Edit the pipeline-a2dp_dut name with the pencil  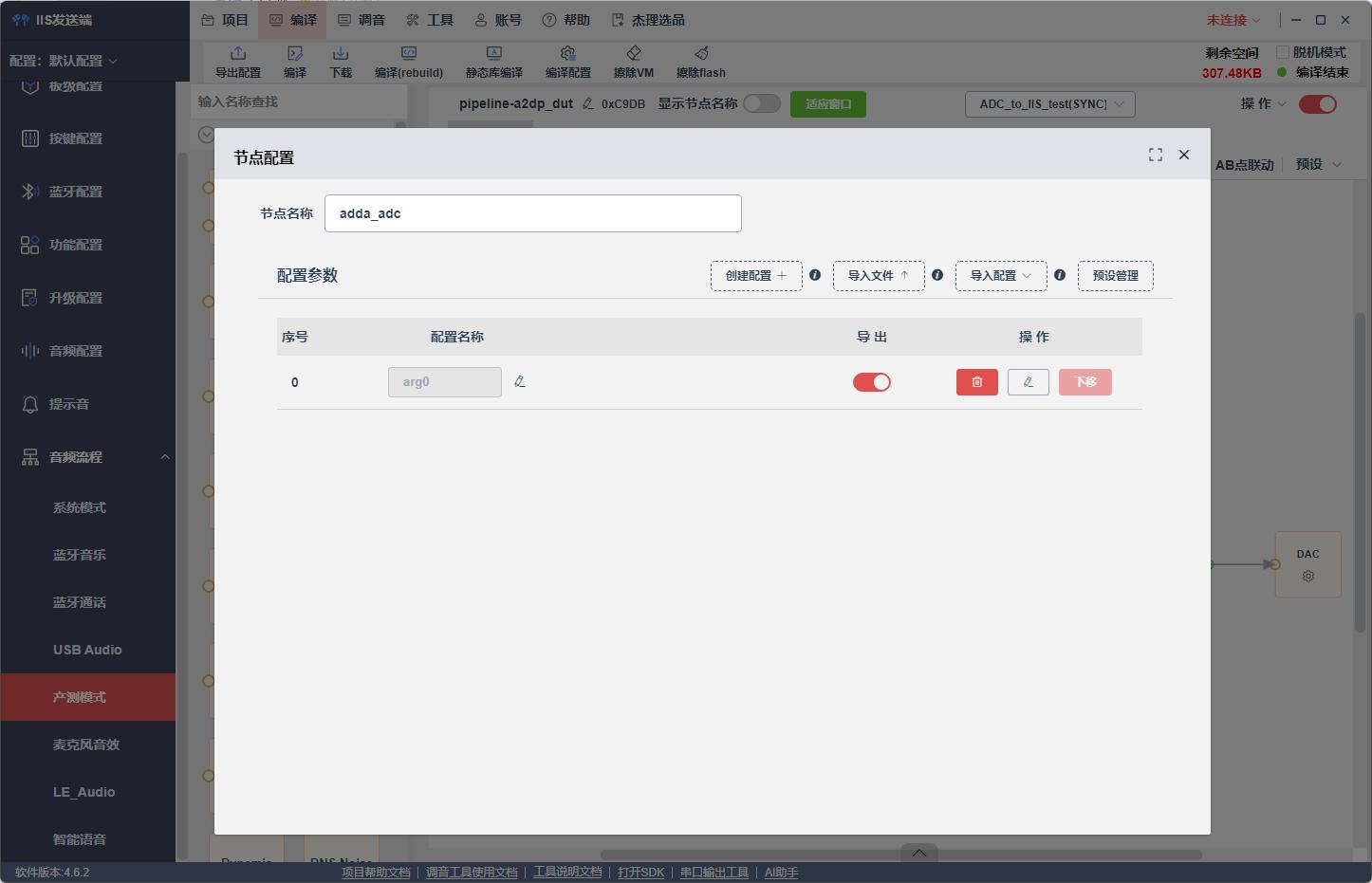coord(588,103)
